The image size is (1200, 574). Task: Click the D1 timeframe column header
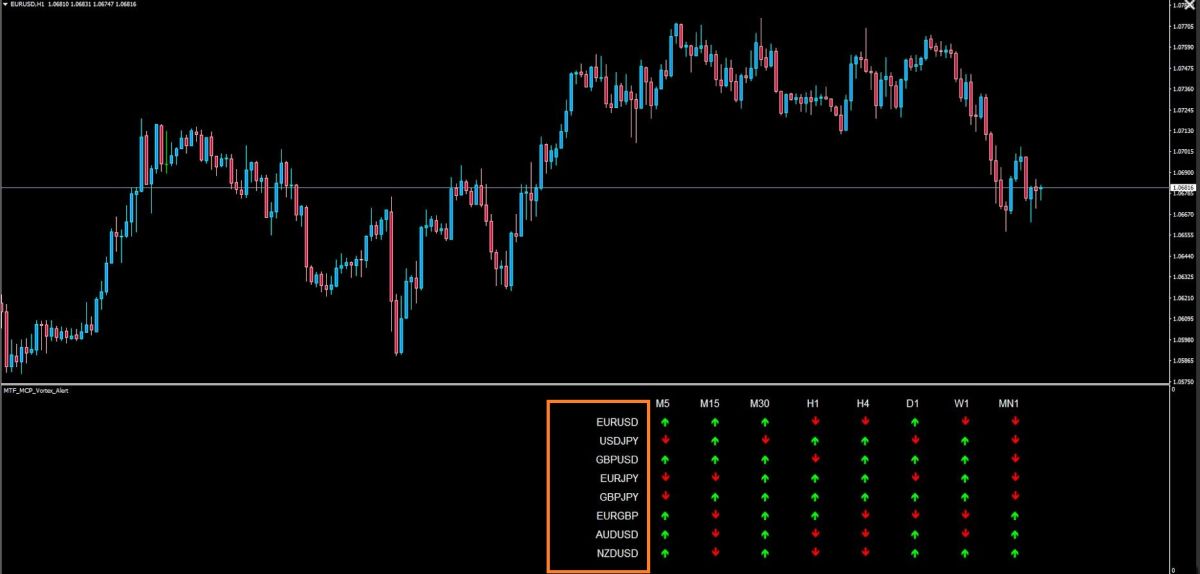[913, 403]
